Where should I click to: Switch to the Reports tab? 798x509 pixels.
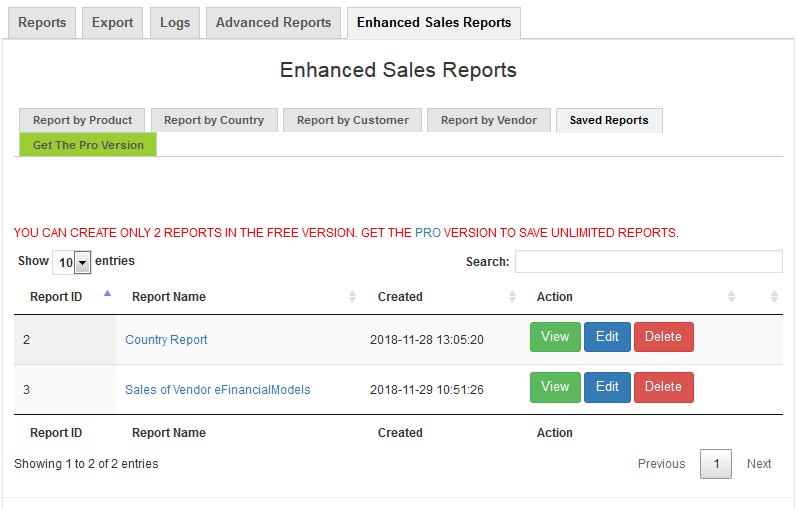(42, 23)
